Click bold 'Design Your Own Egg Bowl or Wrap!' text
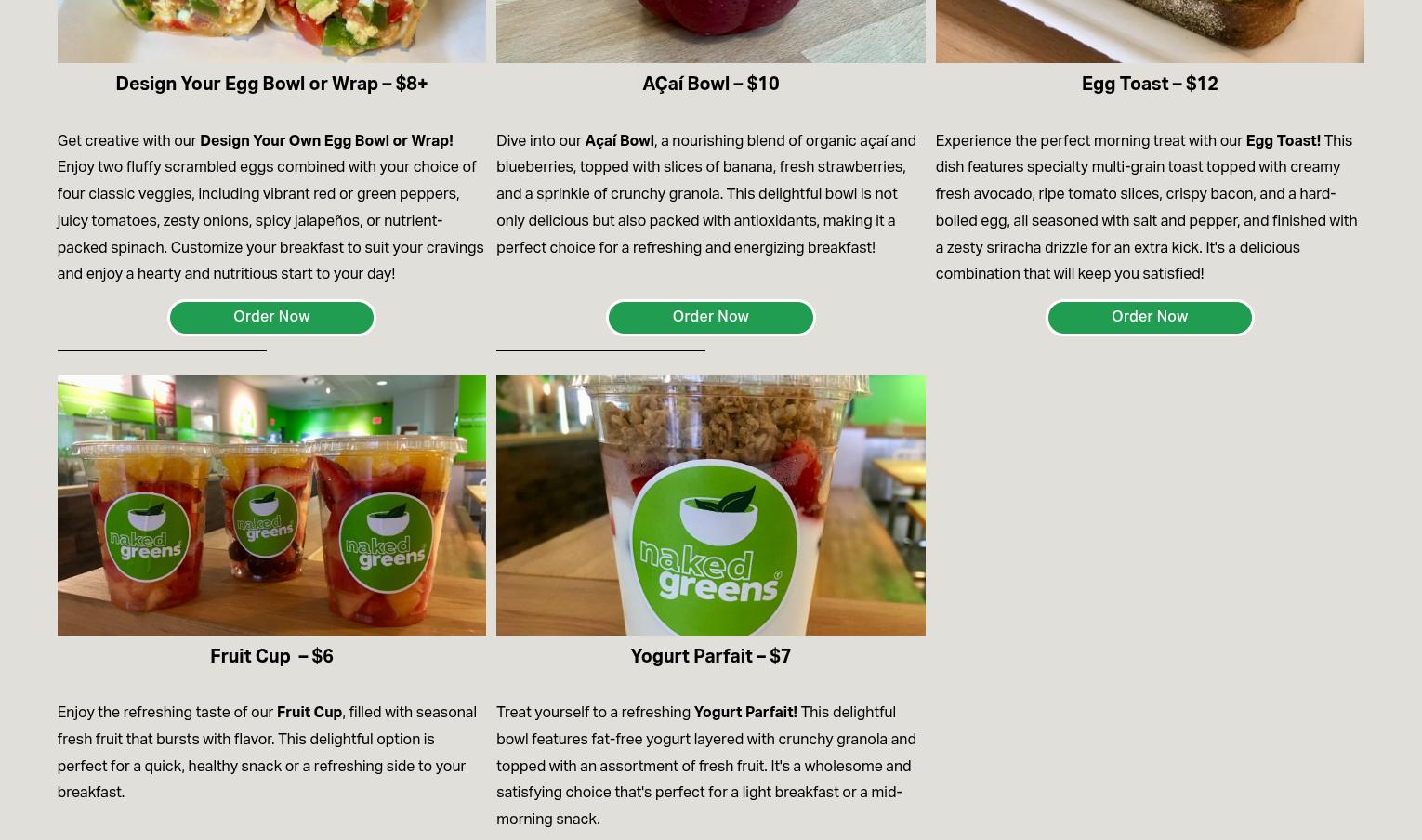 coord(326,141)
